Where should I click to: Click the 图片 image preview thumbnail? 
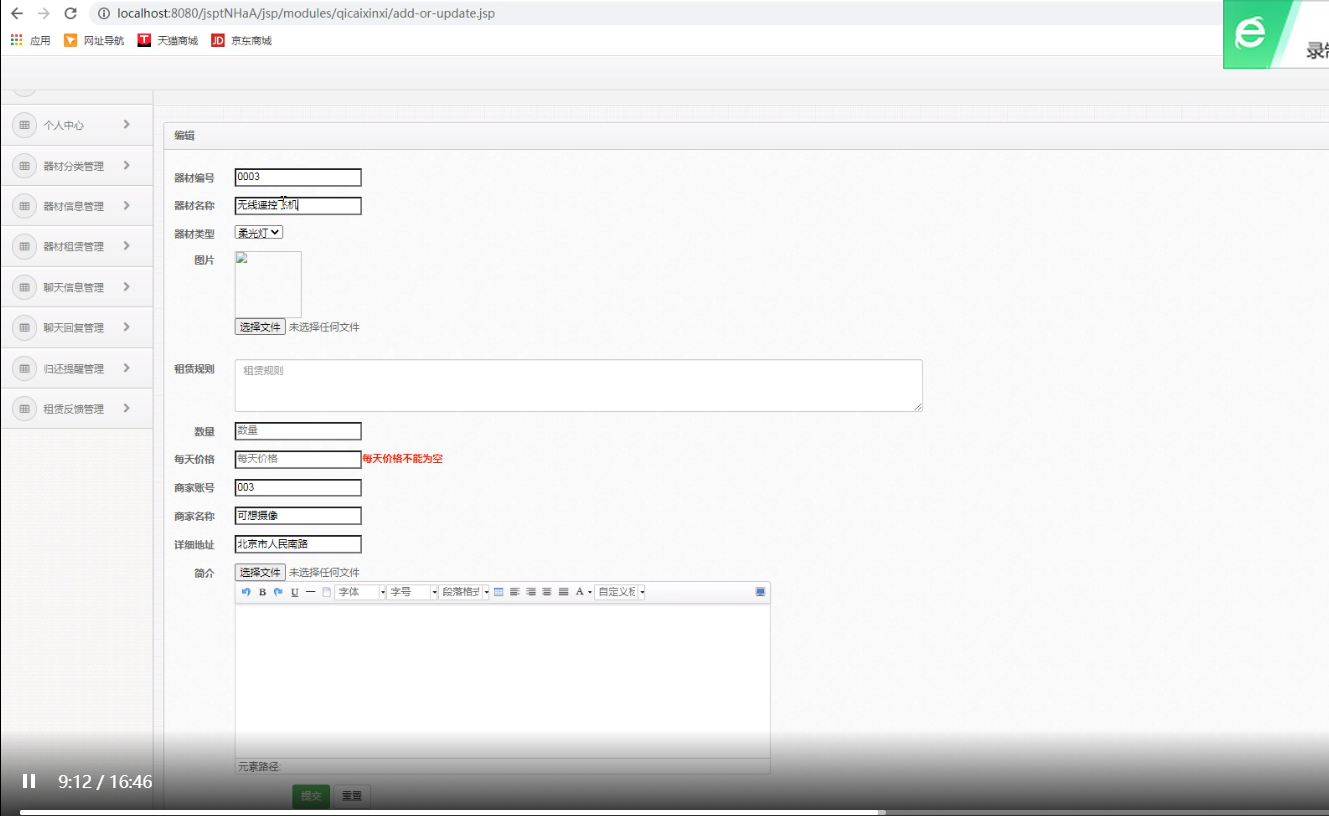point(268,284)
